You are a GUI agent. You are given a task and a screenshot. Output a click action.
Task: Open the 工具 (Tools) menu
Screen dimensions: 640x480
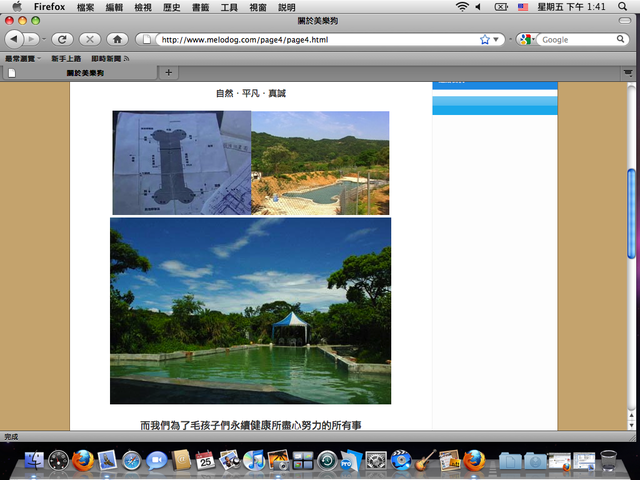click(x=229, y=7)
